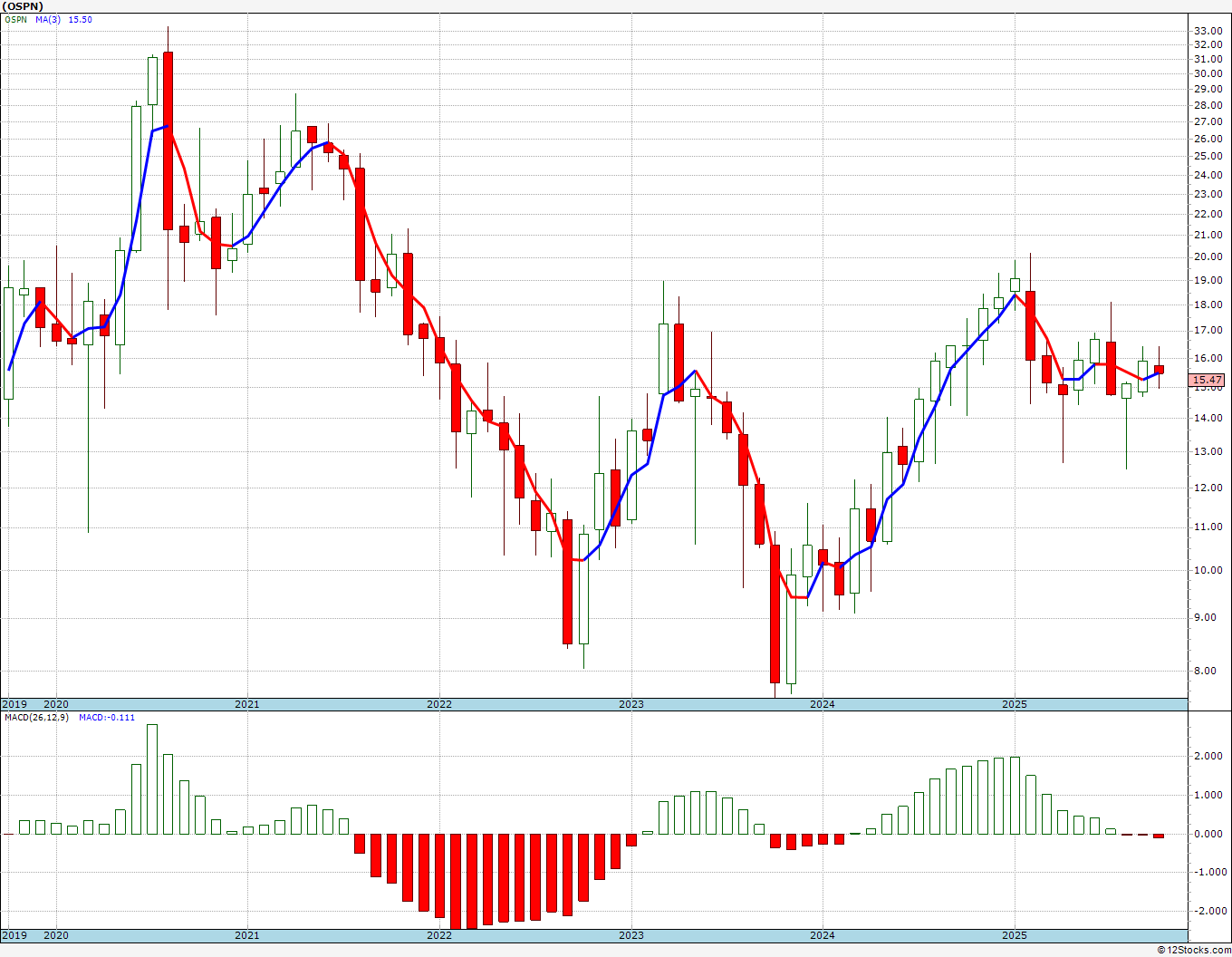Image resolution: width=1232 pixels, height=957 pixels.
Task: Click 2022 on the MACD panel time axis
Action: [438, 935]
